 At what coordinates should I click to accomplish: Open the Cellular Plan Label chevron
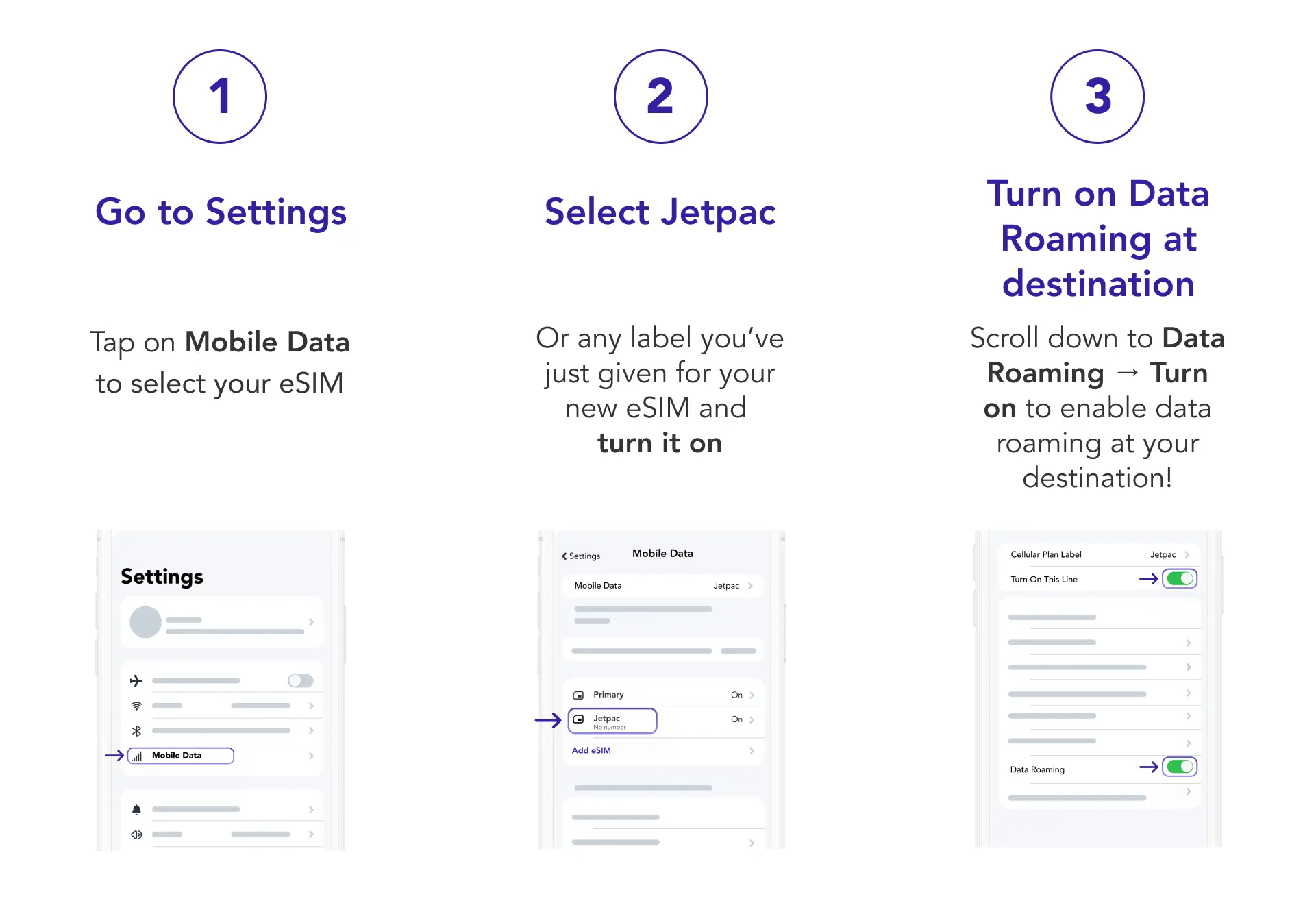coord(1187,555)
